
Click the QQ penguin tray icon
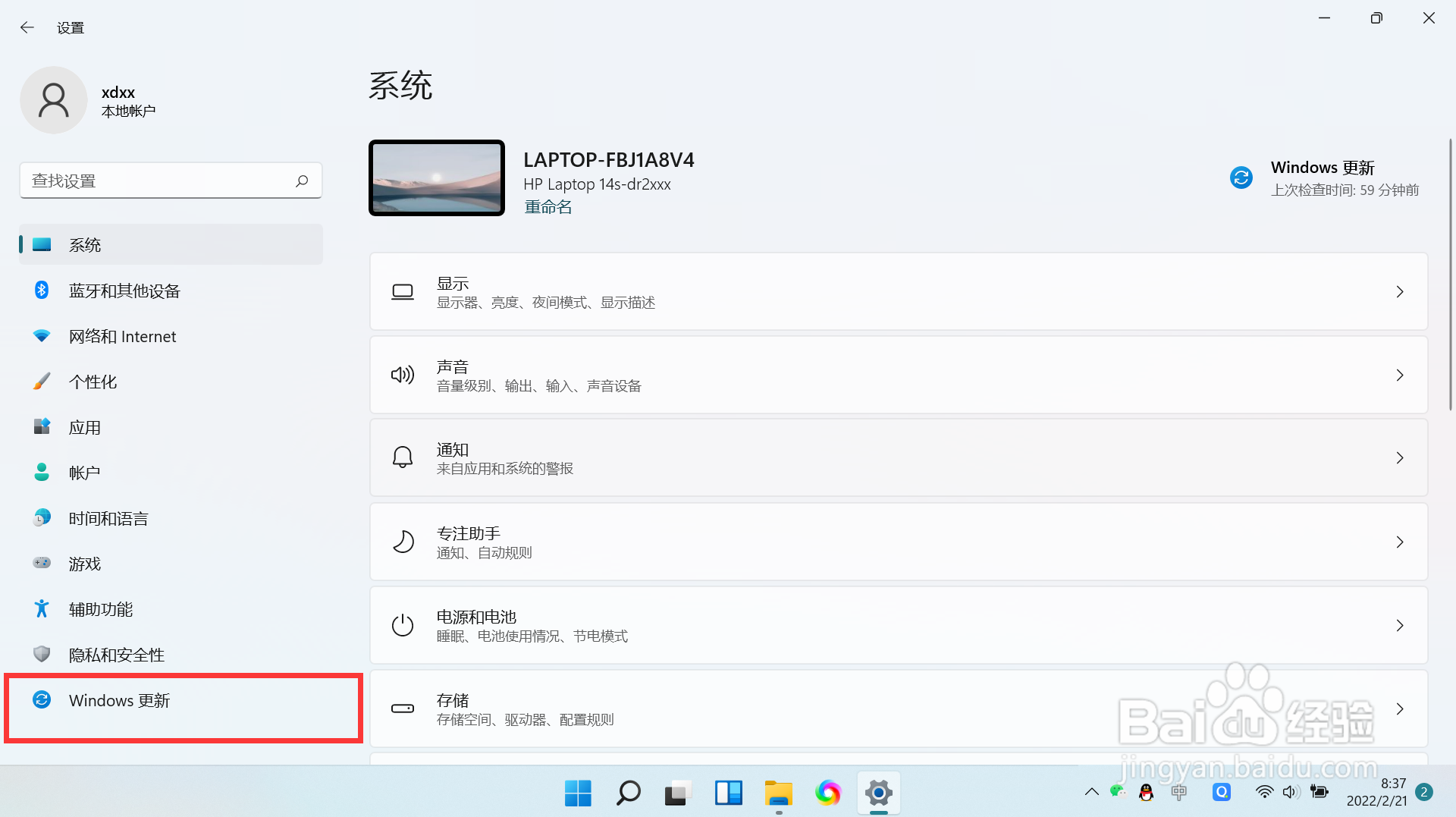(x=1146, y=793)
